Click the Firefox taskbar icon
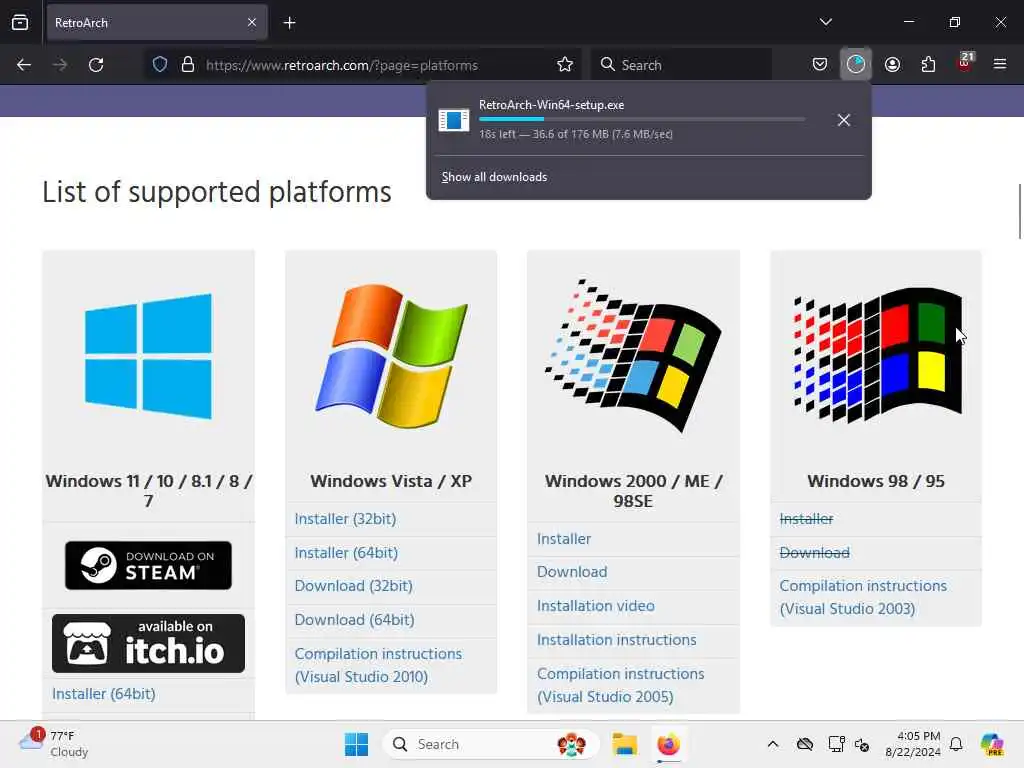 [668, 744]
